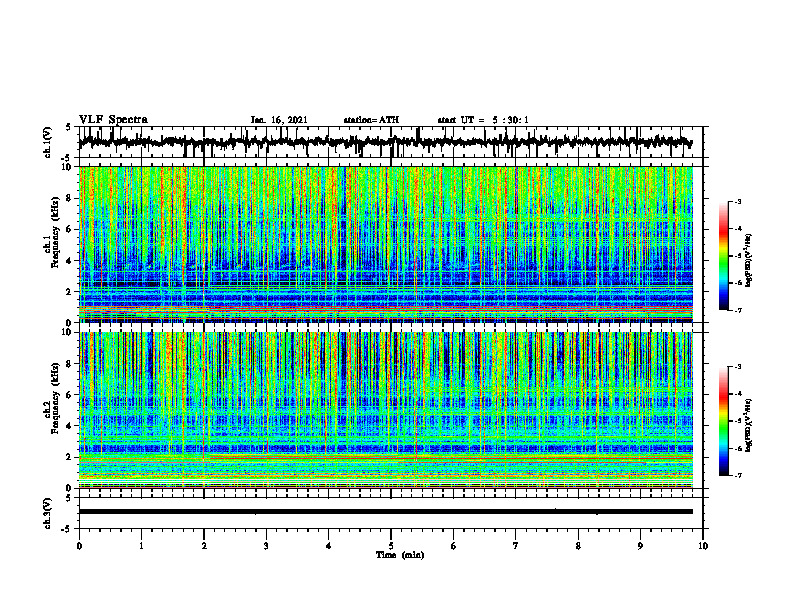Screen dimensions: 792x612
Task: Click the ch.3 flat voltage trace
Action: click(385, 512)
